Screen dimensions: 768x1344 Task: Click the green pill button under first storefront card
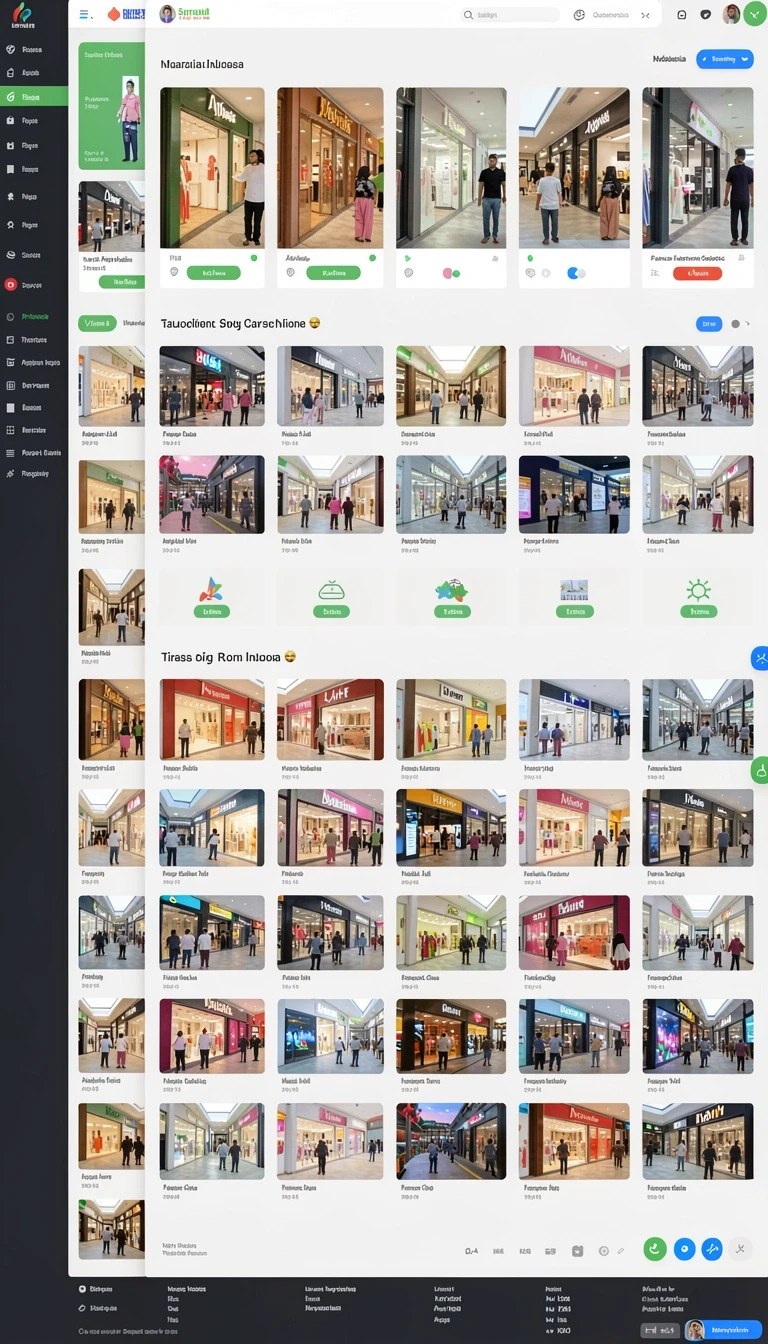click(x=213, y=272)
